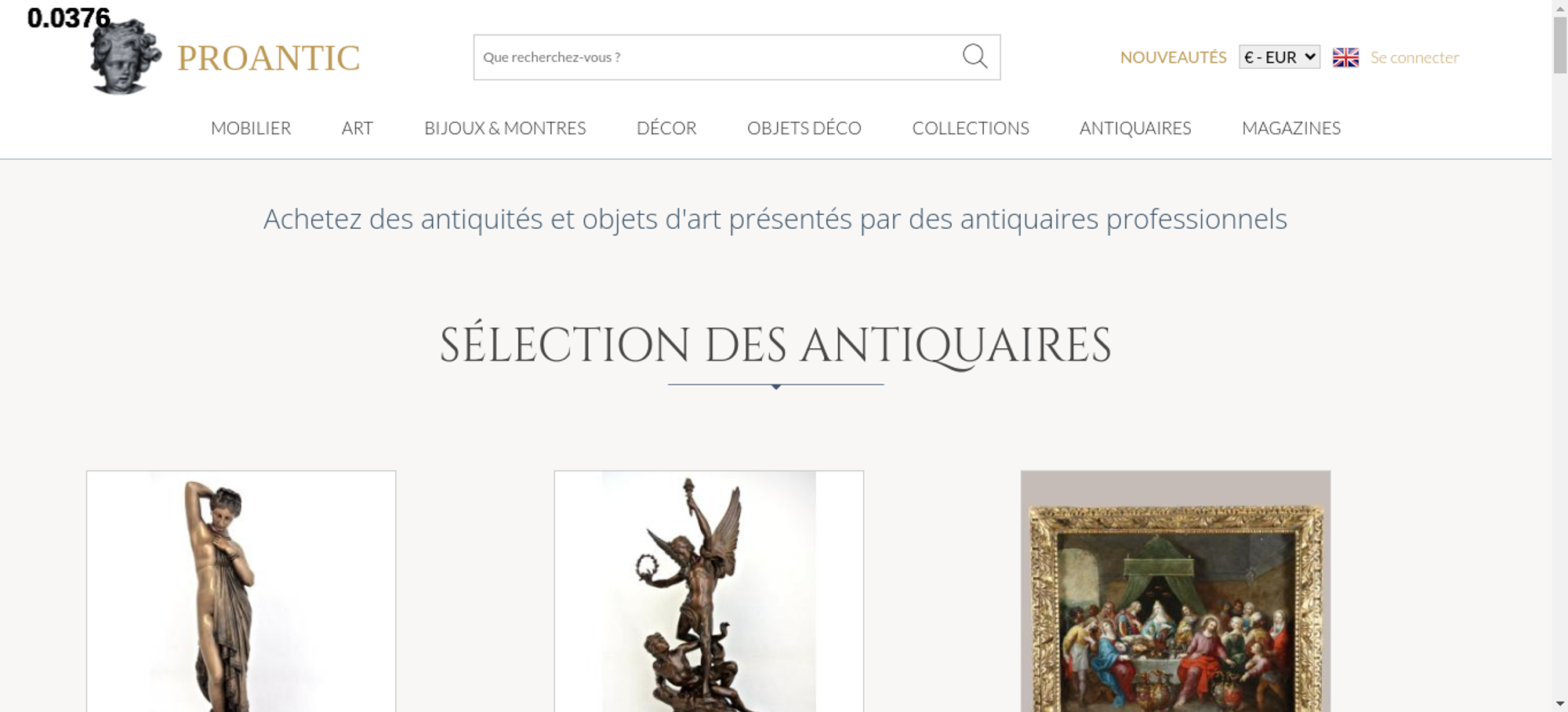1568x712 pixels.
Task: Open the € - EUR currency dropdown
Action: (1279, 57)
